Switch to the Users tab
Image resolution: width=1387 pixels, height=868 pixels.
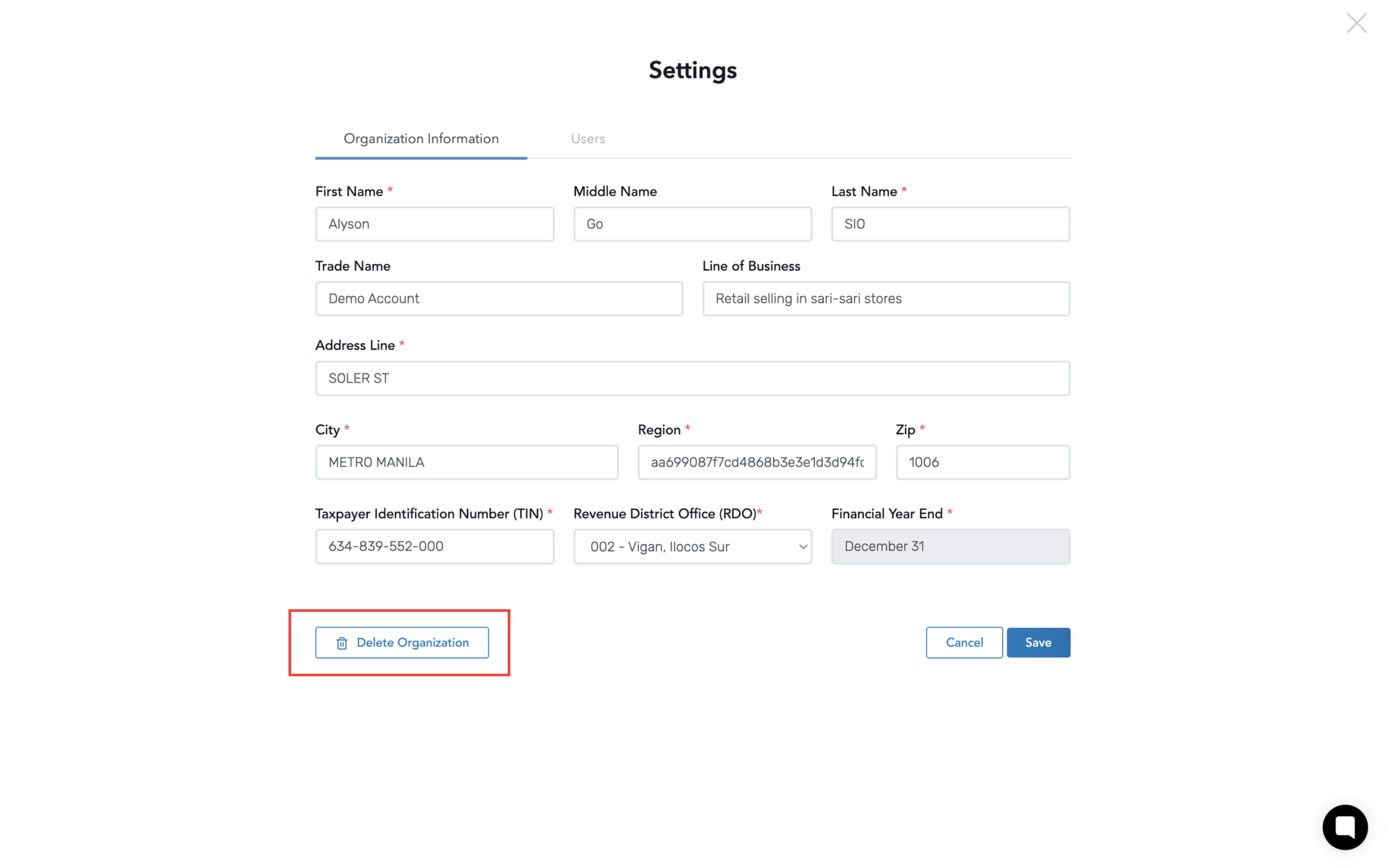pos(587,138)
